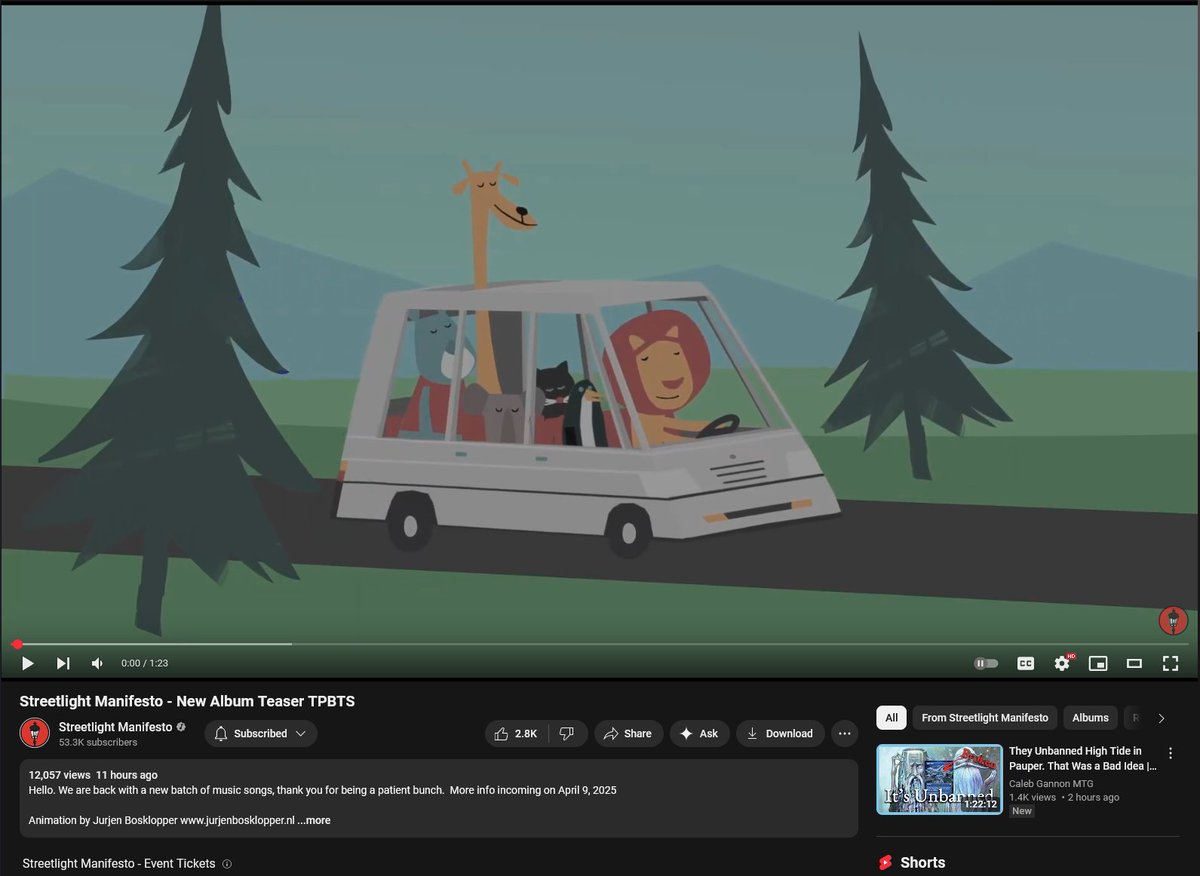Screen dimensions: 1200x876
Task: Click the 'New' badge under the High Tide video
Action: (1021, 811)
